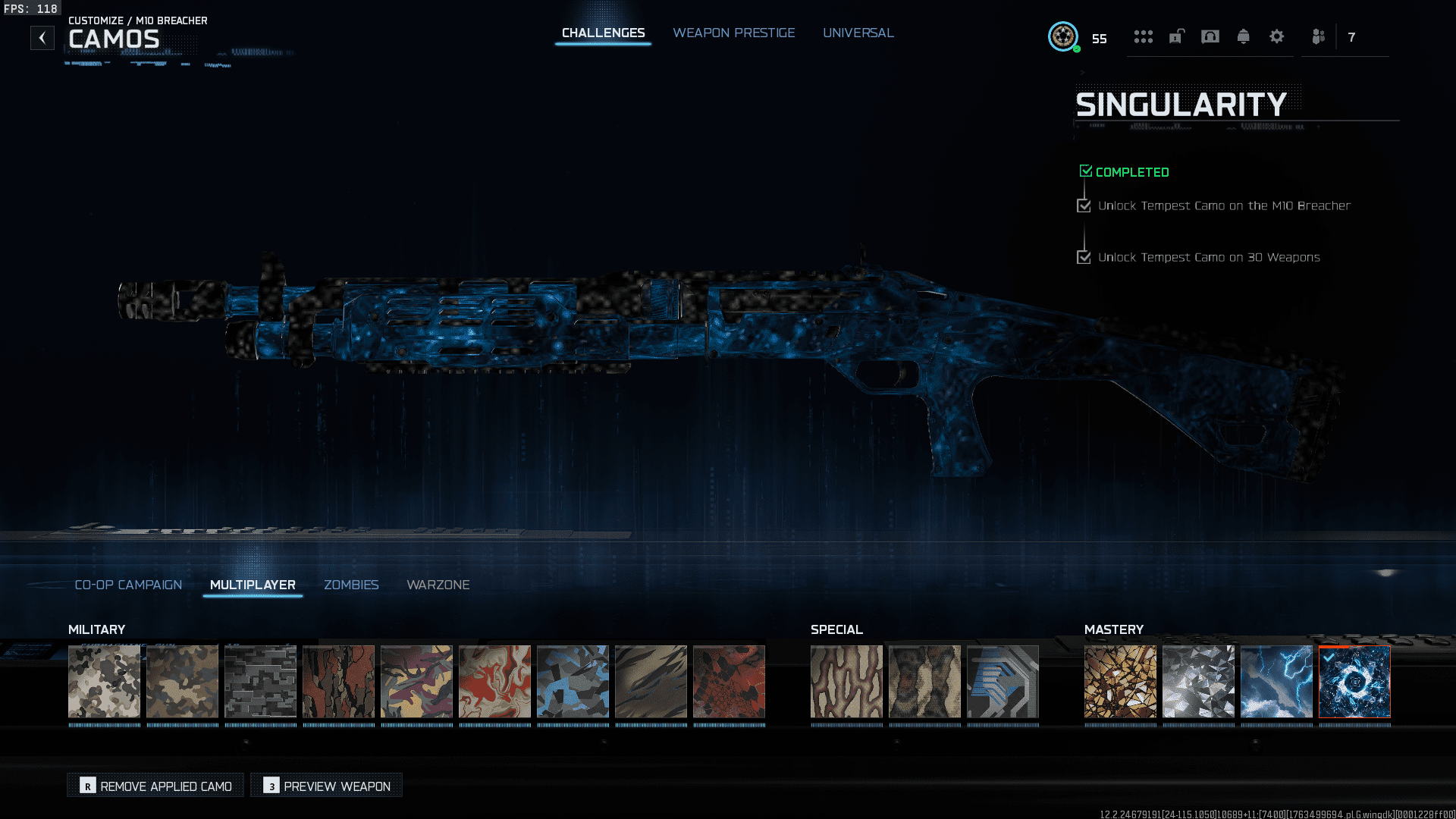Switch to the Universal tab
Screen dimensions: 1456x819
[858, 33]
